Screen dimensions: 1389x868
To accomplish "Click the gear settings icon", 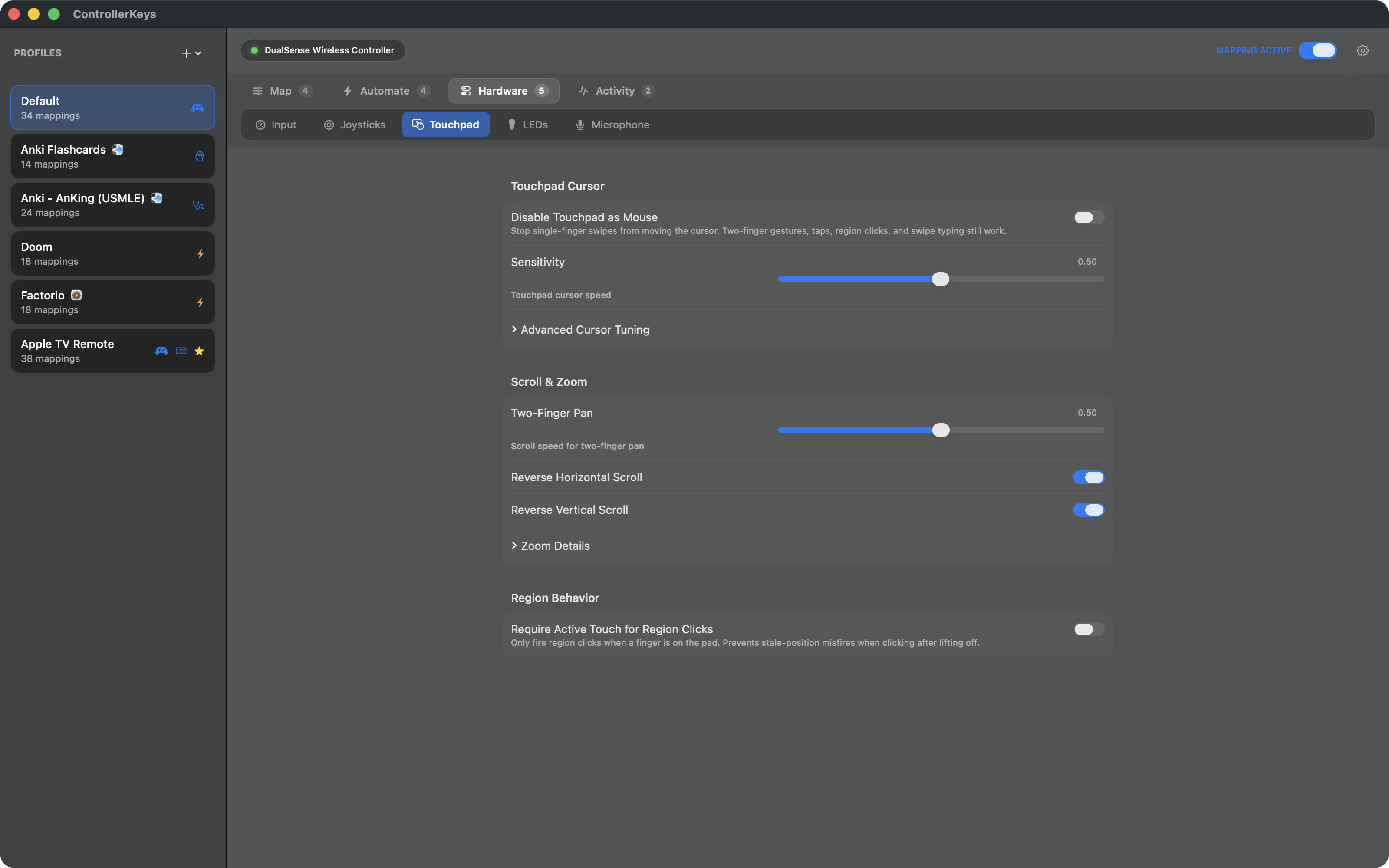I will [1363, 50].
